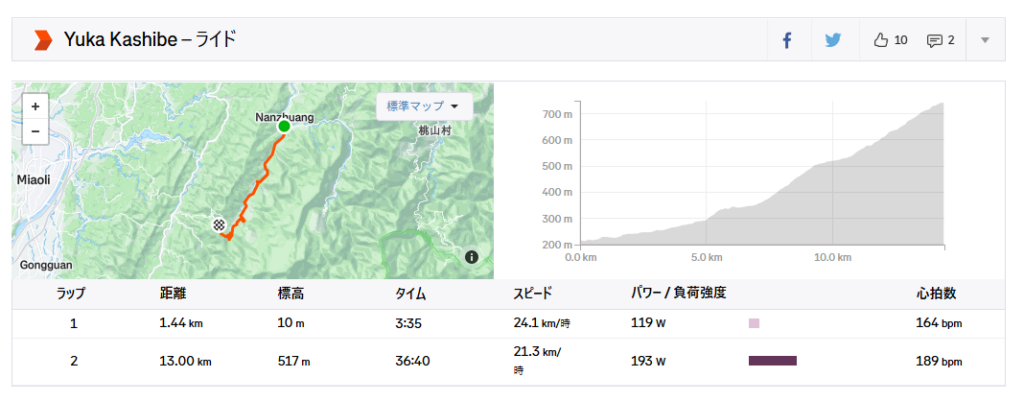Click the checkered finish flag marker

(x=218, y=224)
